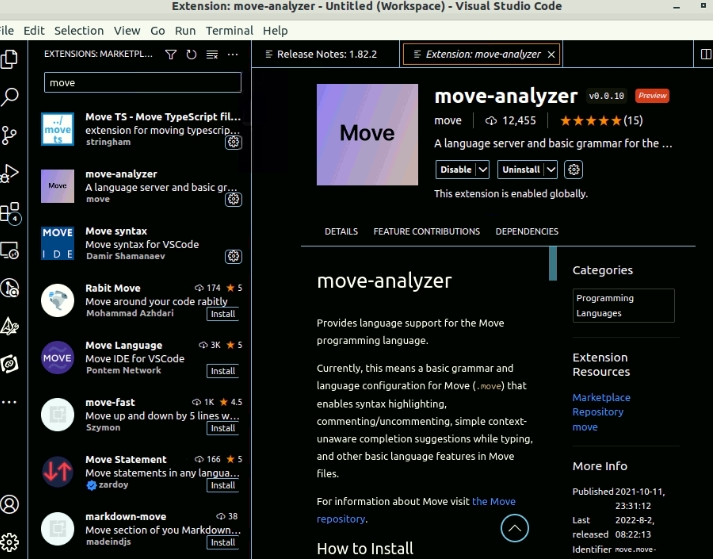Install the move-fast extension
The height and width of the screenshot is (559, 720).
pos(223,428)
